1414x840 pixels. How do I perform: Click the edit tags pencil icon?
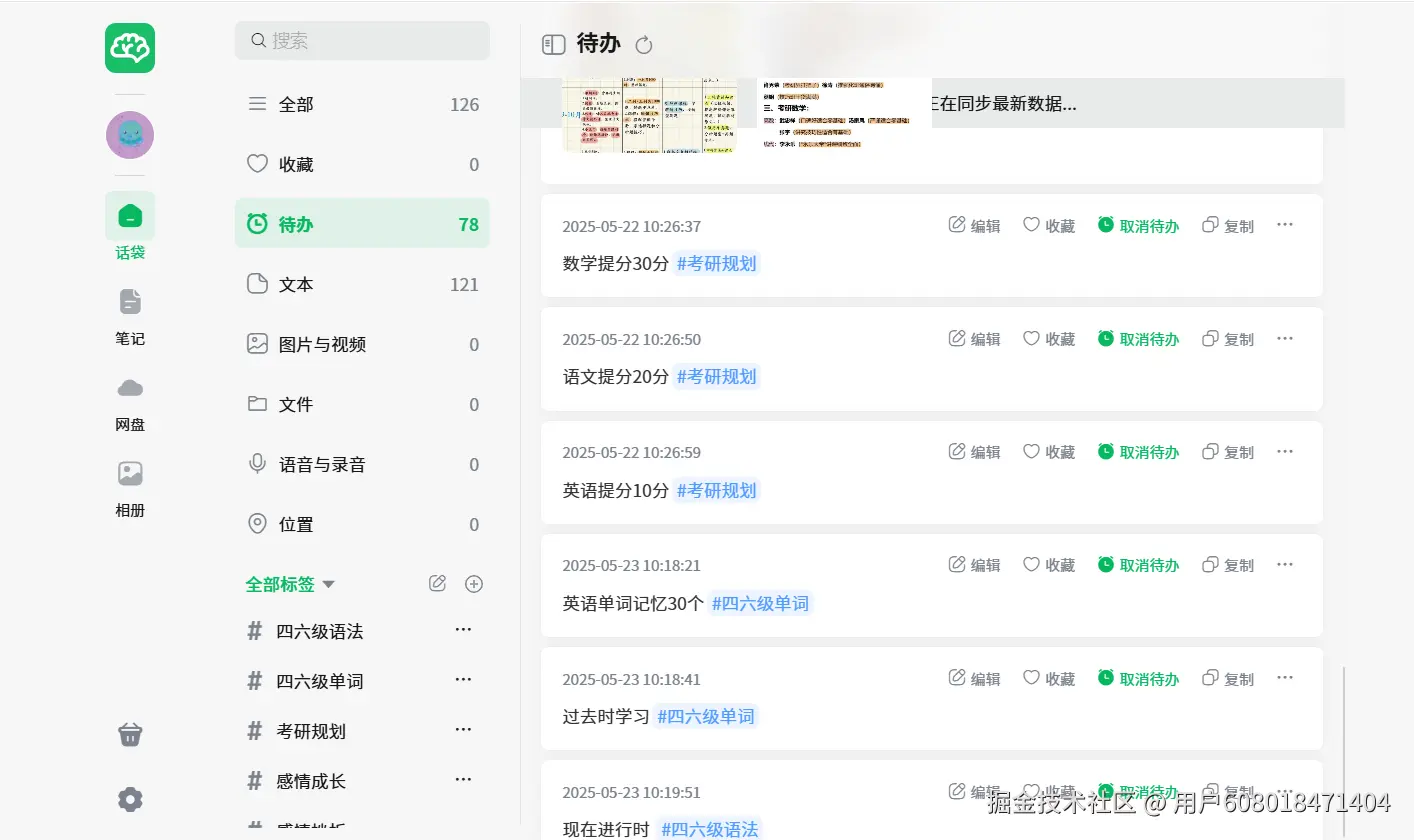coord(437,583)
